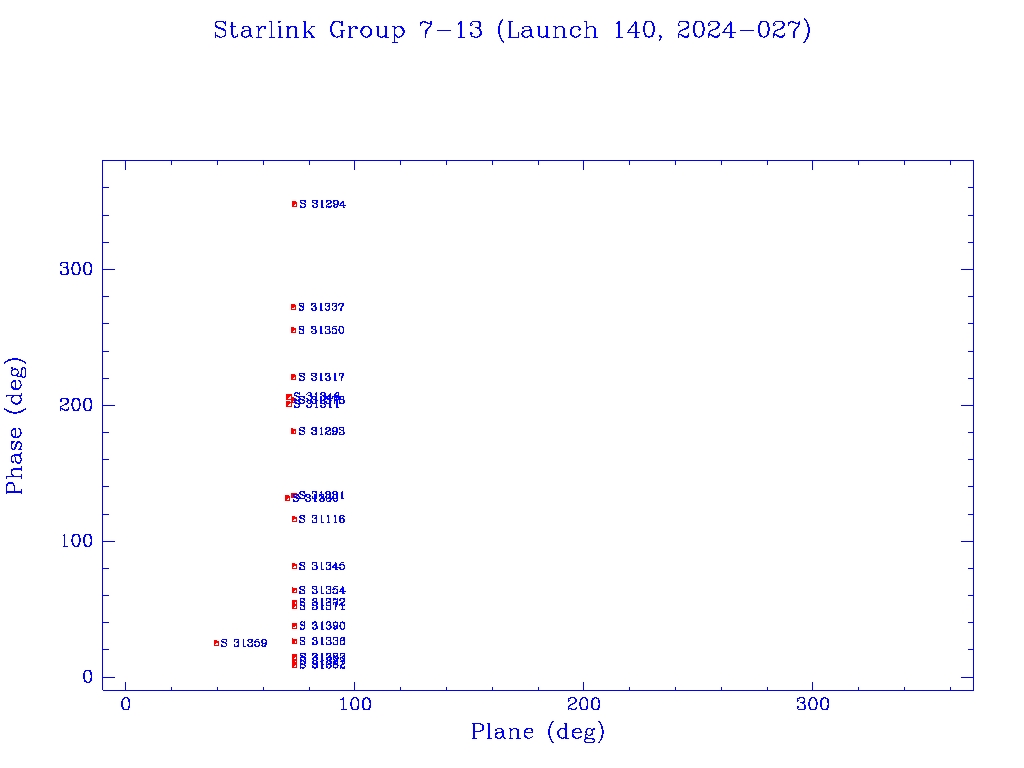The height and width of the screenshot is (768, 1024).
Task: Select the "0" tick label on the Plane axis
Action: tap(125, 704)
